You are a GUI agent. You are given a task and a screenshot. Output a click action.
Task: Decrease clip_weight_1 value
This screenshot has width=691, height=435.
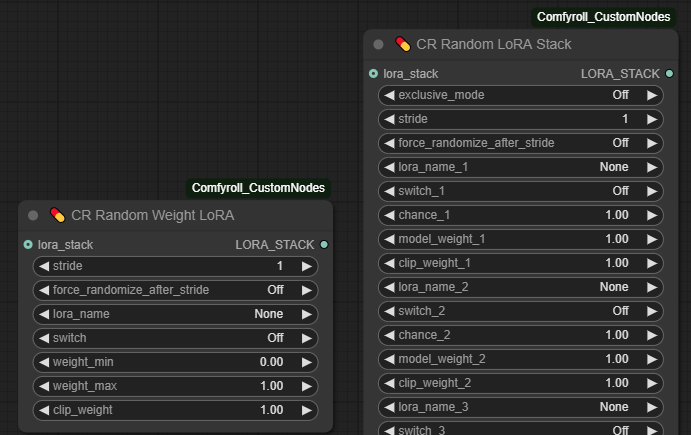pos(389,263)
